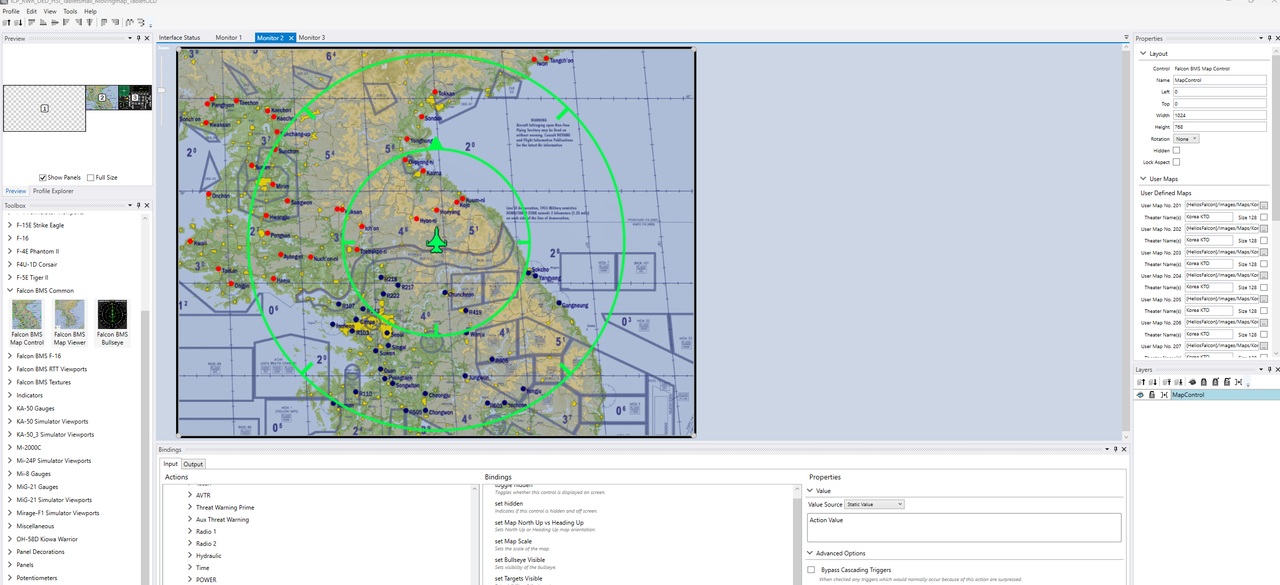
Task: Collapse Advanced Options section
Action: click(810, 553)
